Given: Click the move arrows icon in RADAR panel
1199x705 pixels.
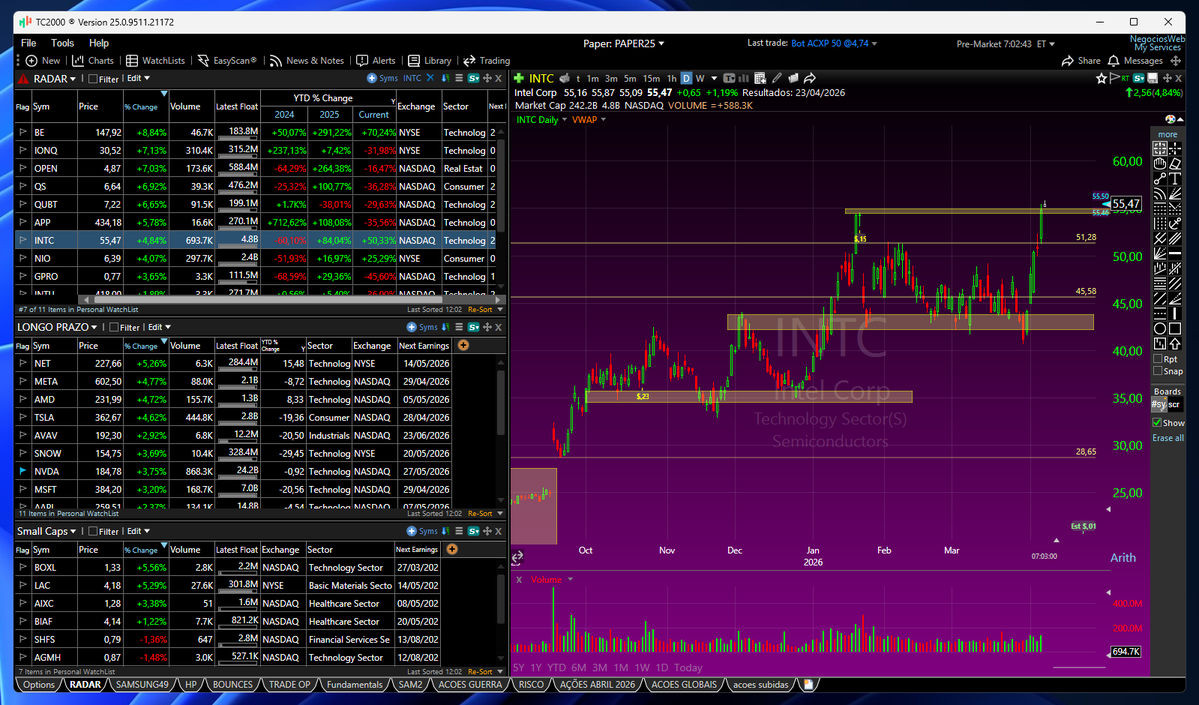Looking at the screenshot, I should tap(487, 78).
